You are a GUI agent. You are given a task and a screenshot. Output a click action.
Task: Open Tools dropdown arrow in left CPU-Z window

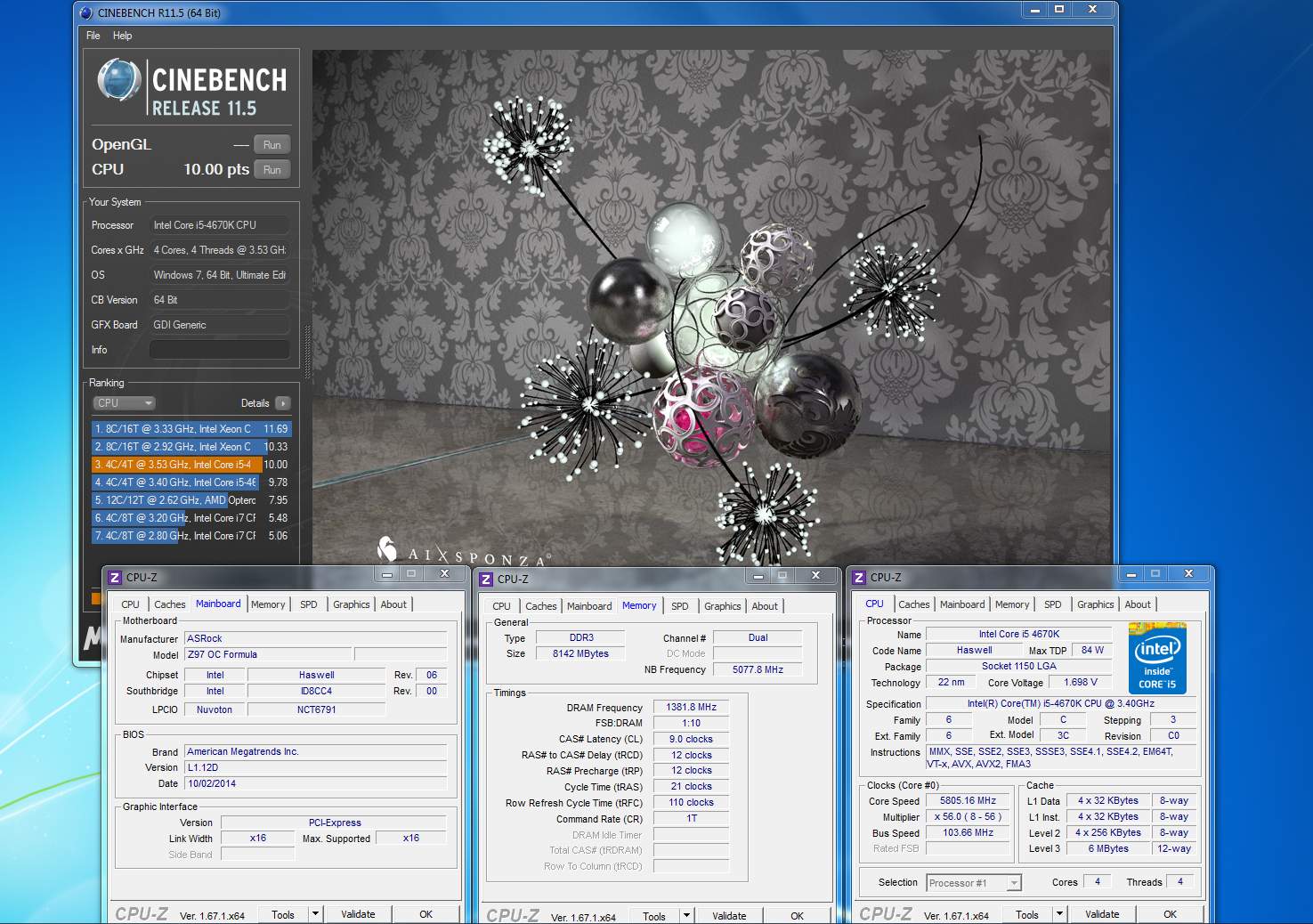315,914
